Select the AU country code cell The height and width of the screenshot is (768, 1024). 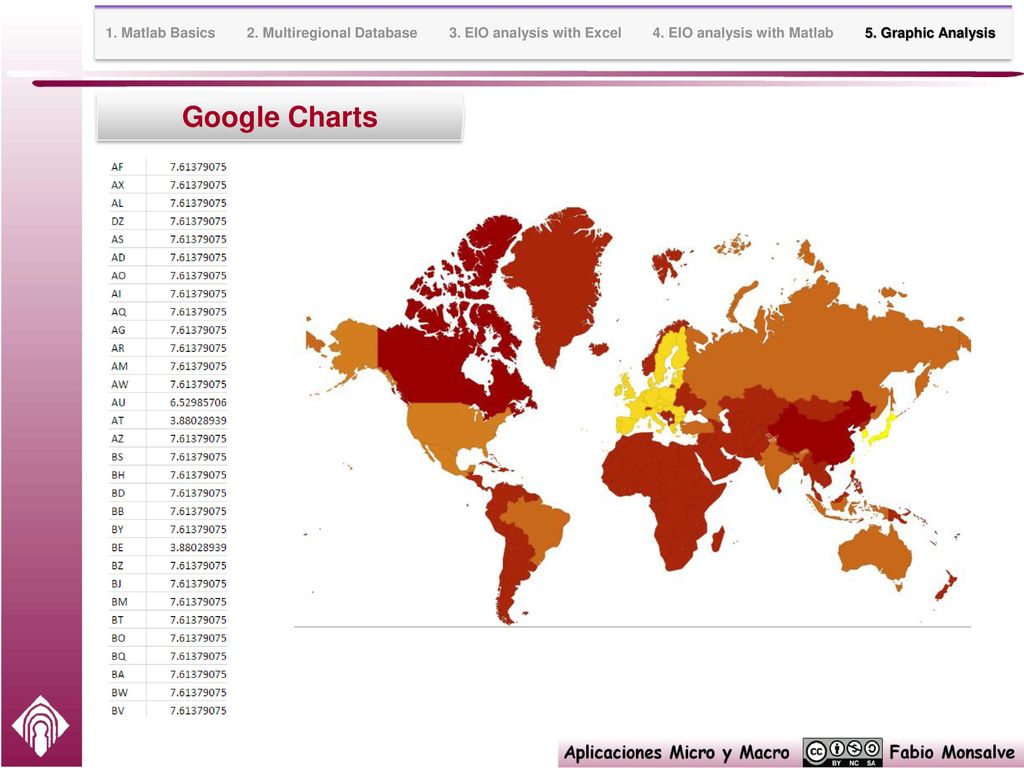(118, 403)
